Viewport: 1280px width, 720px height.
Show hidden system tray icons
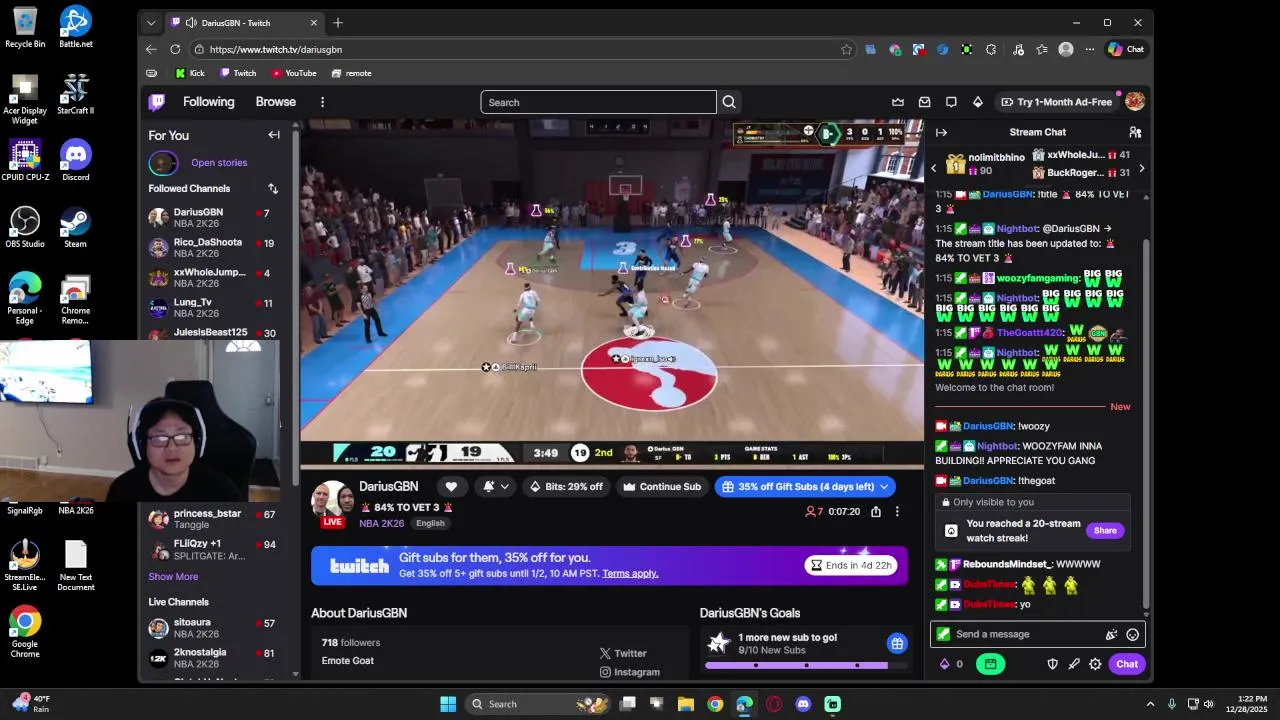(x=1150, y=704)
